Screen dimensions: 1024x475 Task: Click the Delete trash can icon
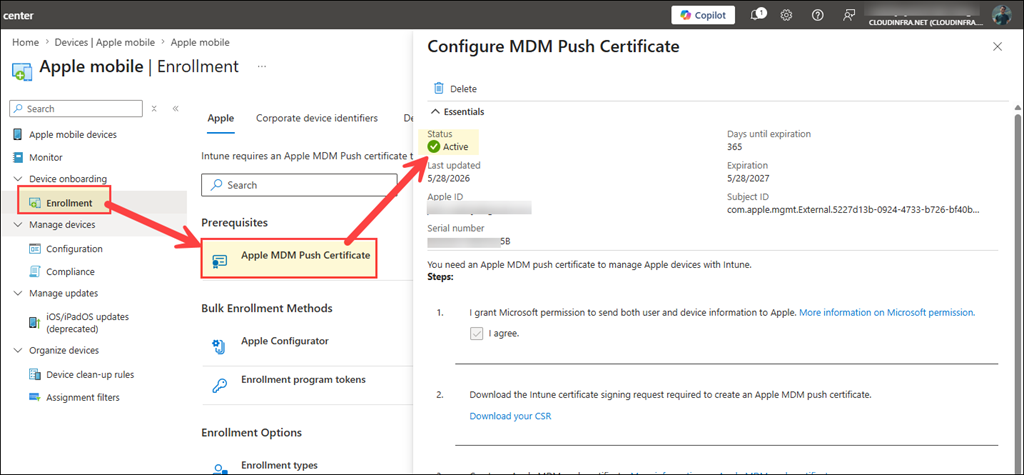(x=439, y=88)
